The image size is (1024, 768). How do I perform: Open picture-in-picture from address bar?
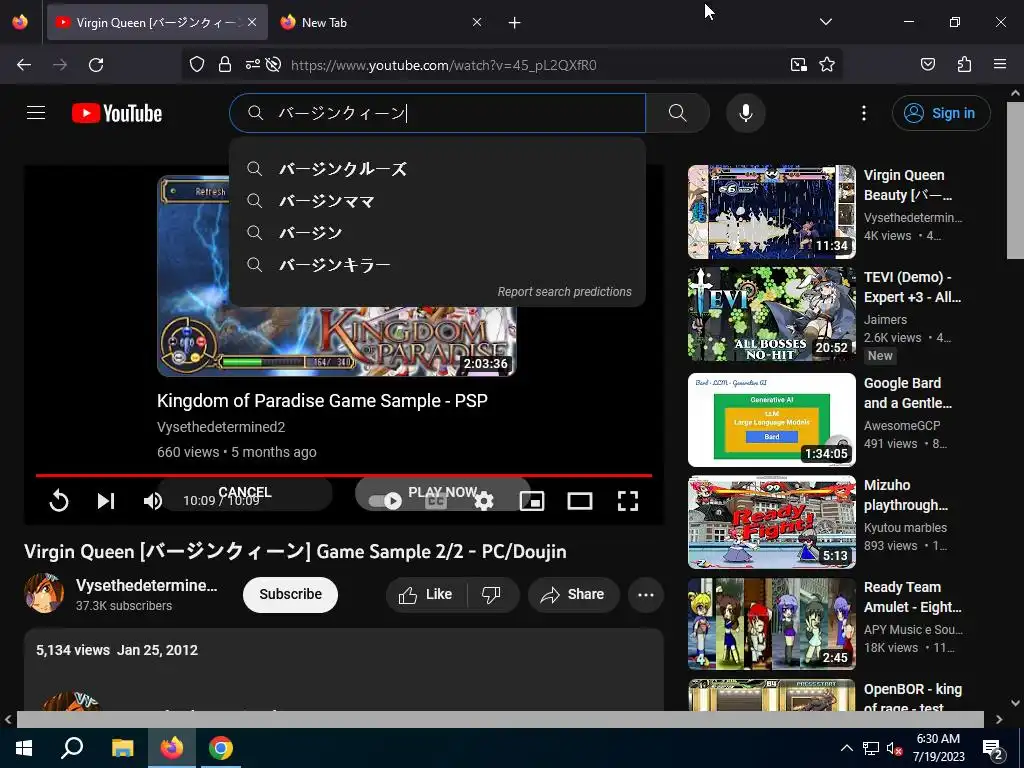pyautogui.click(x=799, y=65)
